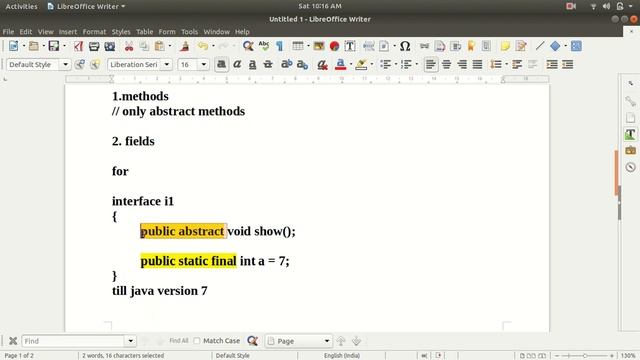This screenshot has width=640, height=360.
Task: Align paragraph right
Action: click(x=462, y=64)
